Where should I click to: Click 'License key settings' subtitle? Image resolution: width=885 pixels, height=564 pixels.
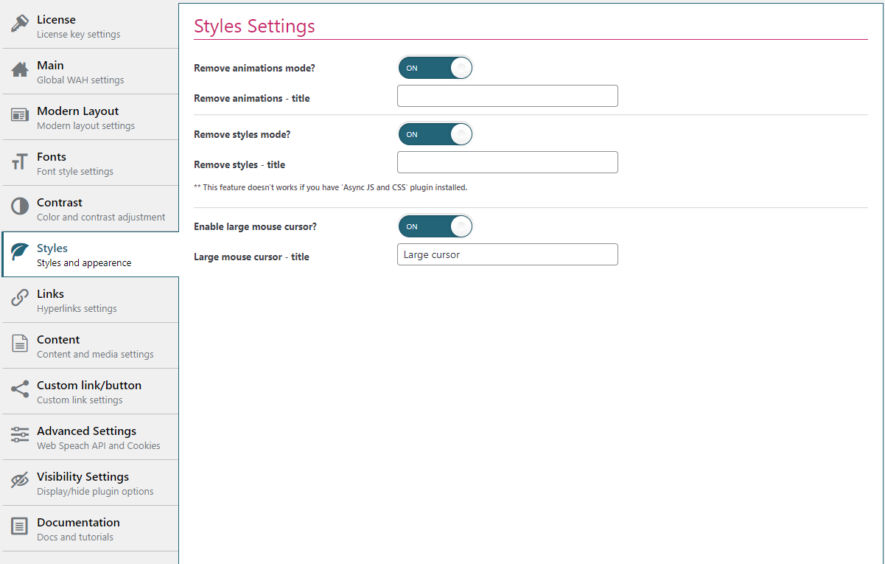click(x=78, y=34)
